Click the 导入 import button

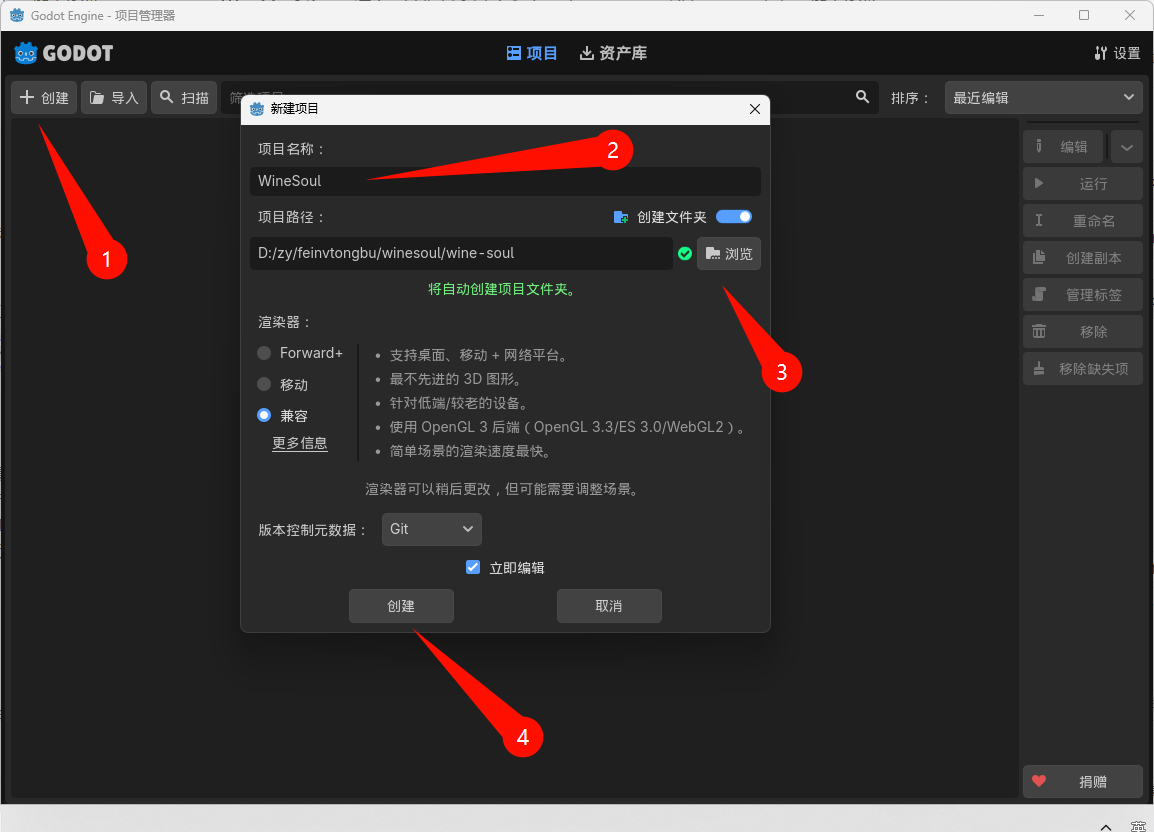pyautogui.click(x=114, y=98)
